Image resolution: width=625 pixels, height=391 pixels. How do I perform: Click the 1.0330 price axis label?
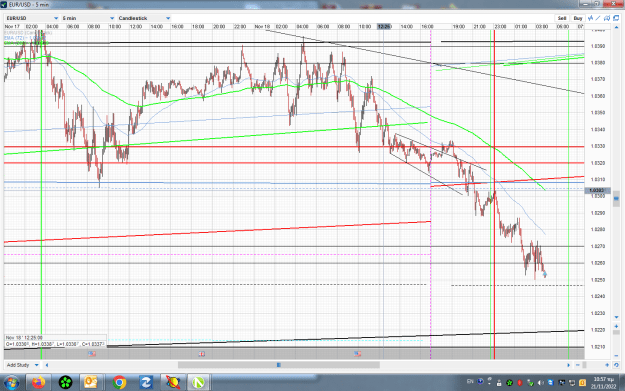597,146
